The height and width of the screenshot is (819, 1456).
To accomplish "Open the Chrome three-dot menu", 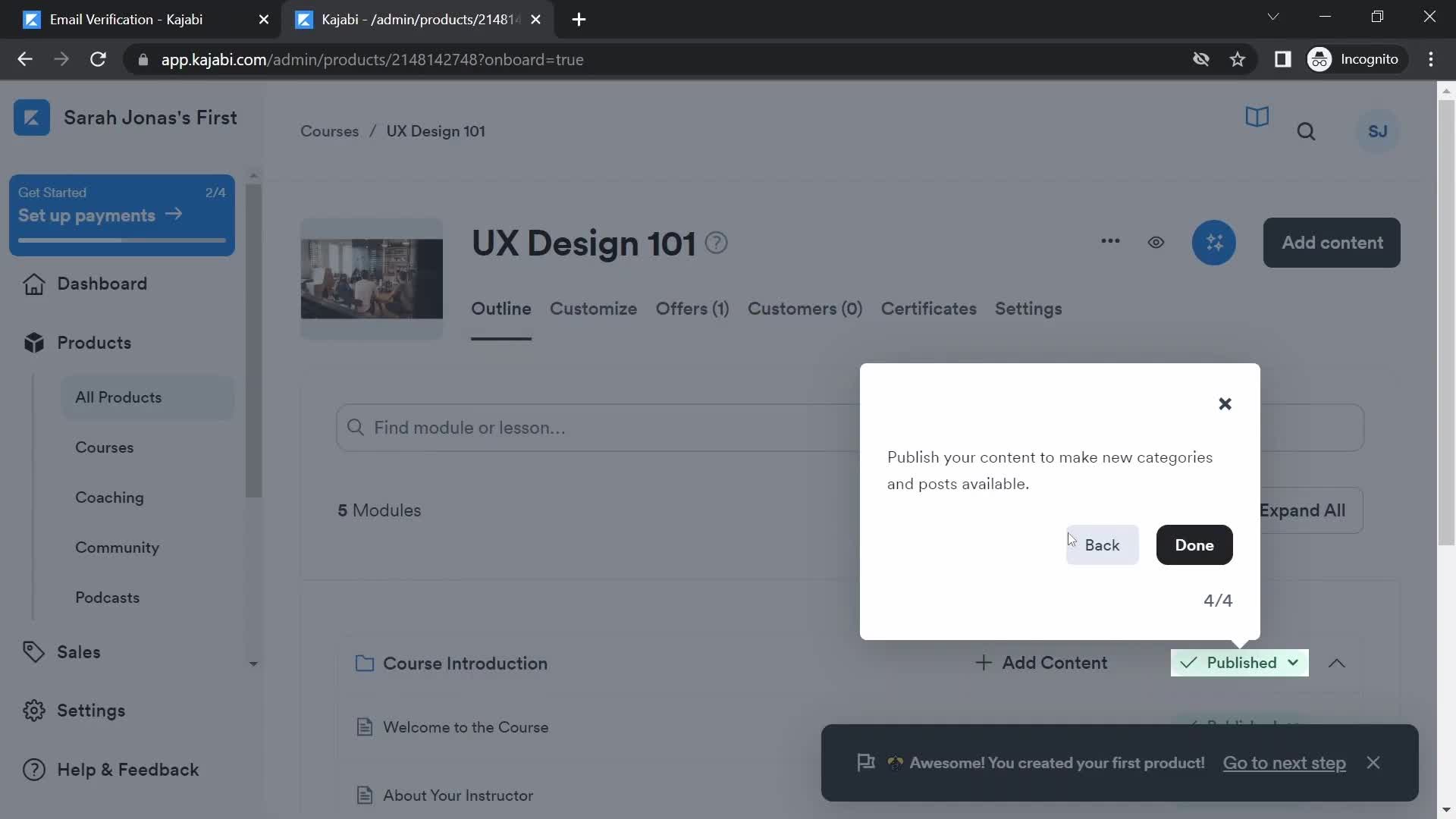I will [x=1431, y=59].
